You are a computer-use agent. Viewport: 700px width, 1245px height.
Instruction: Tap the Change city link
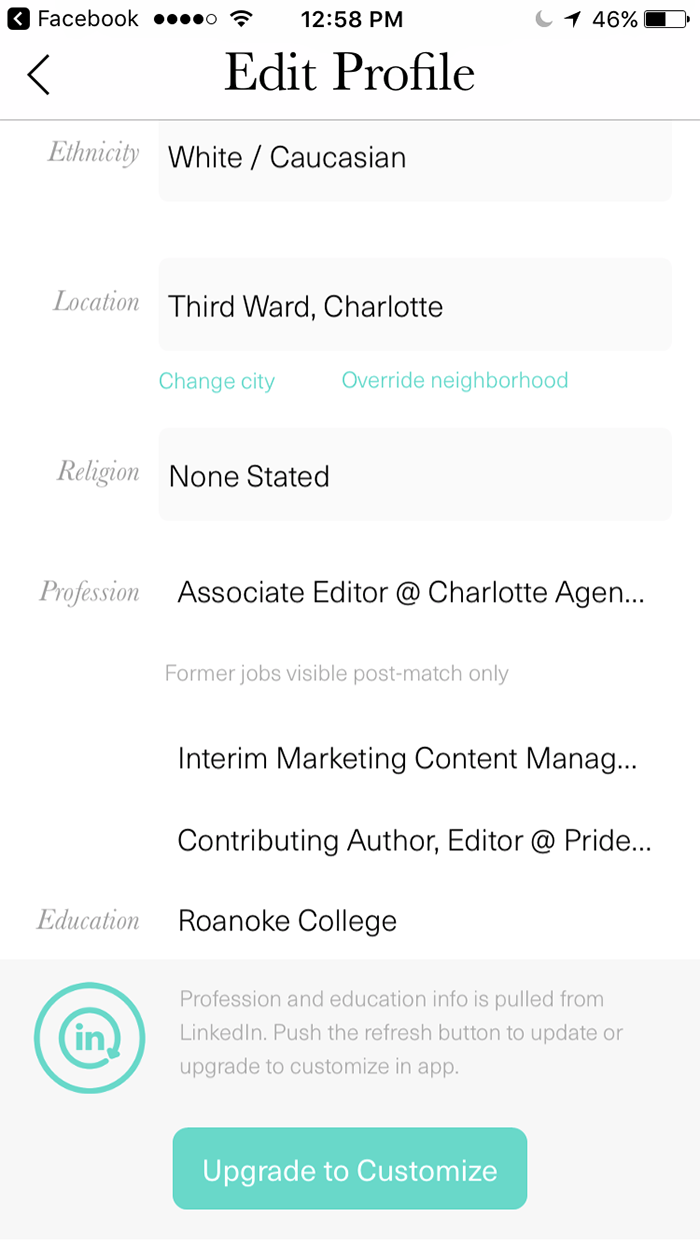point(217,381)
